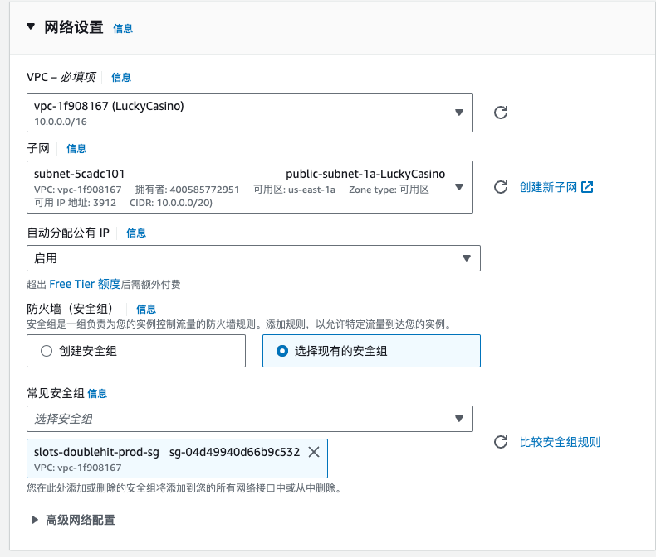Click refresh icon beside security group selector
Viewport: 656px width, 557px height.
coord(501,442)
